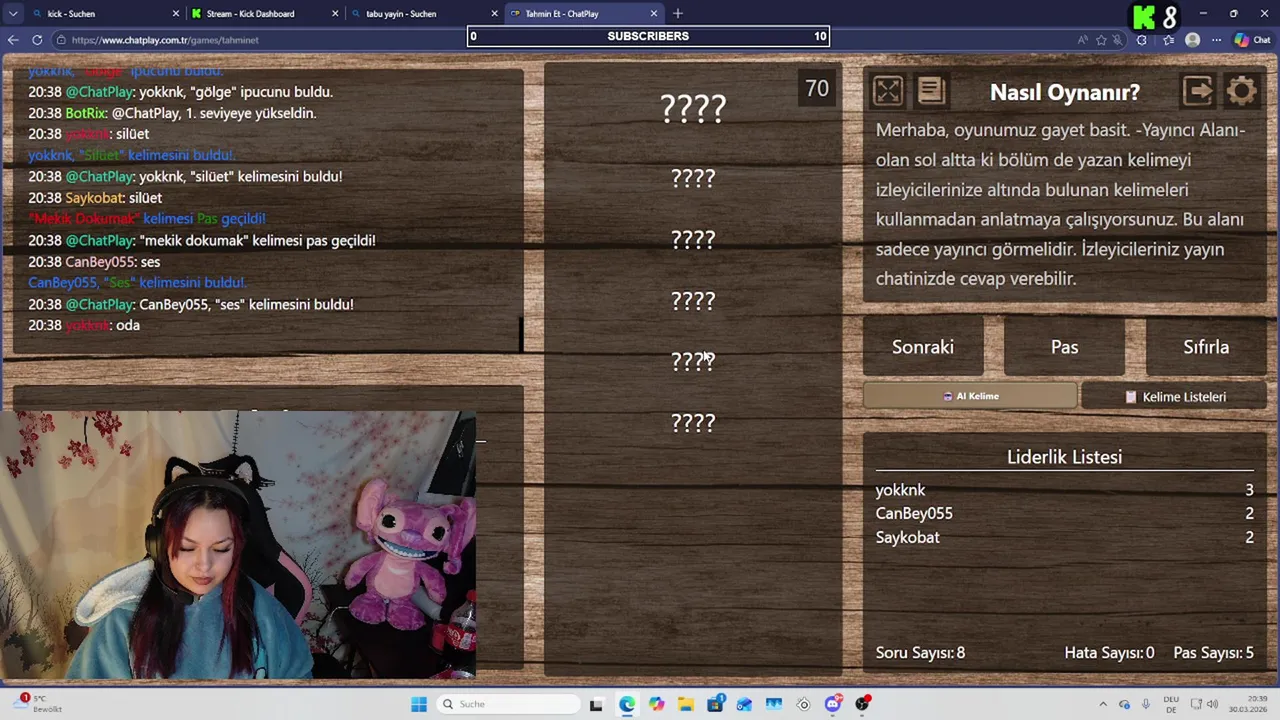
Task: Click the 'Soru Sayısı: 8' counter
Action: 920,653
